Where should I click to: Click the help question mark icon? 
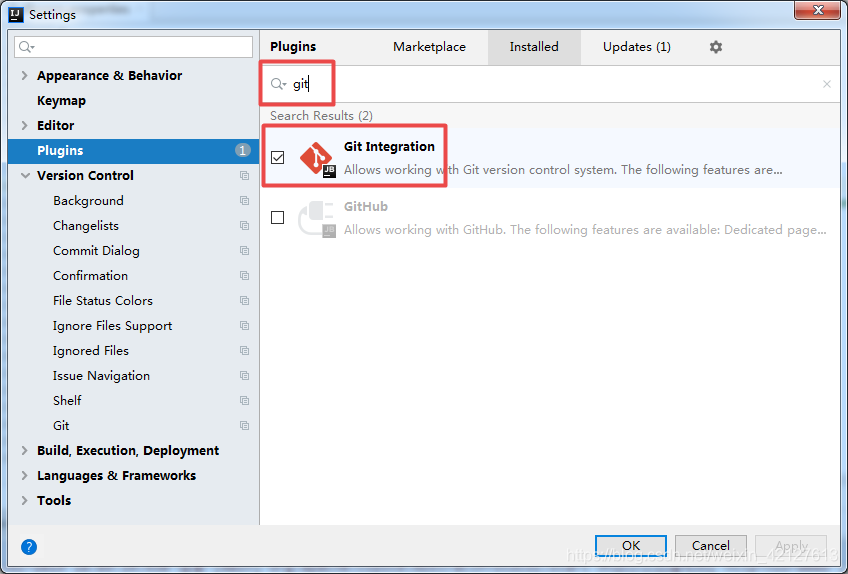point(29,547)
